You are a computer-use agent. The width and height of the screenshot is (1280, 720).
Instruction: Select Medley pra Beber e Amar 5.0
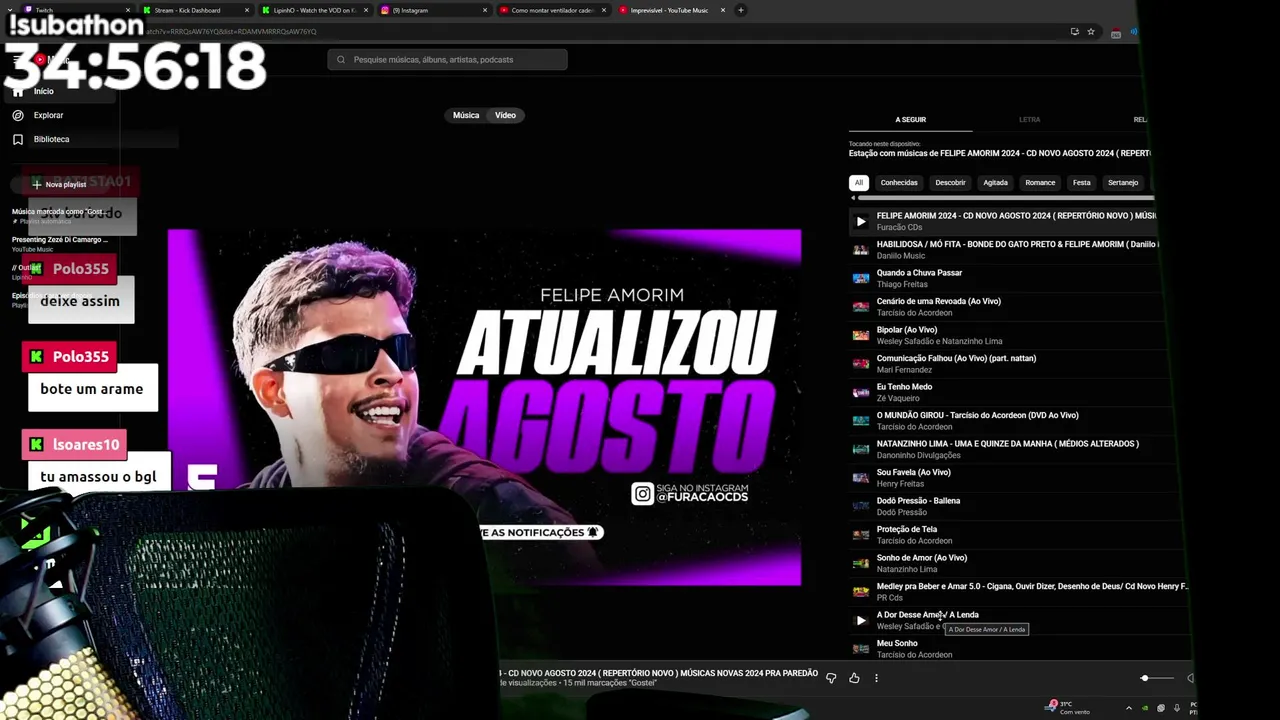pos(1032,586)
